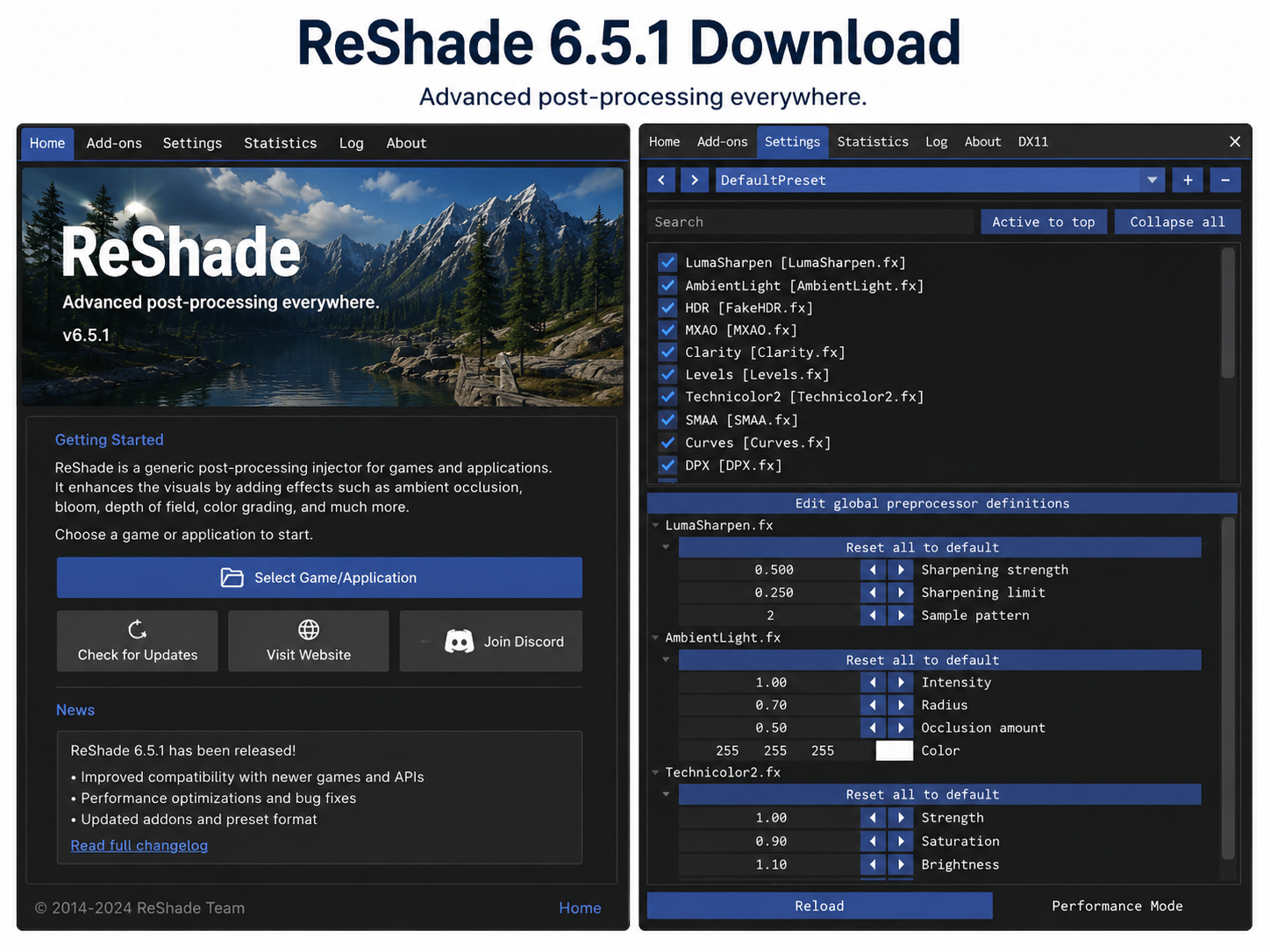
Task: Increase Brightness with right arrow
Action: pyautogui.click(x=901, y=864)
